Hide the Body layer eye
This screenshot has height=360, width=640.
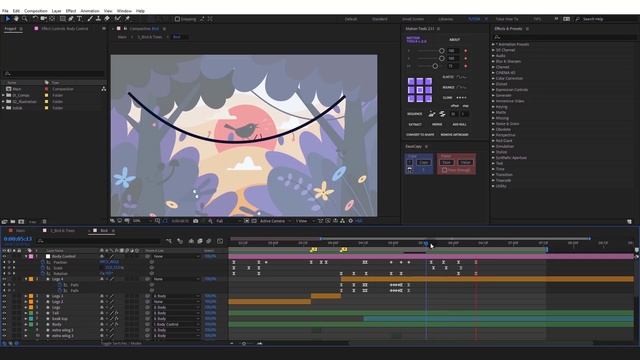coord(4,324)
